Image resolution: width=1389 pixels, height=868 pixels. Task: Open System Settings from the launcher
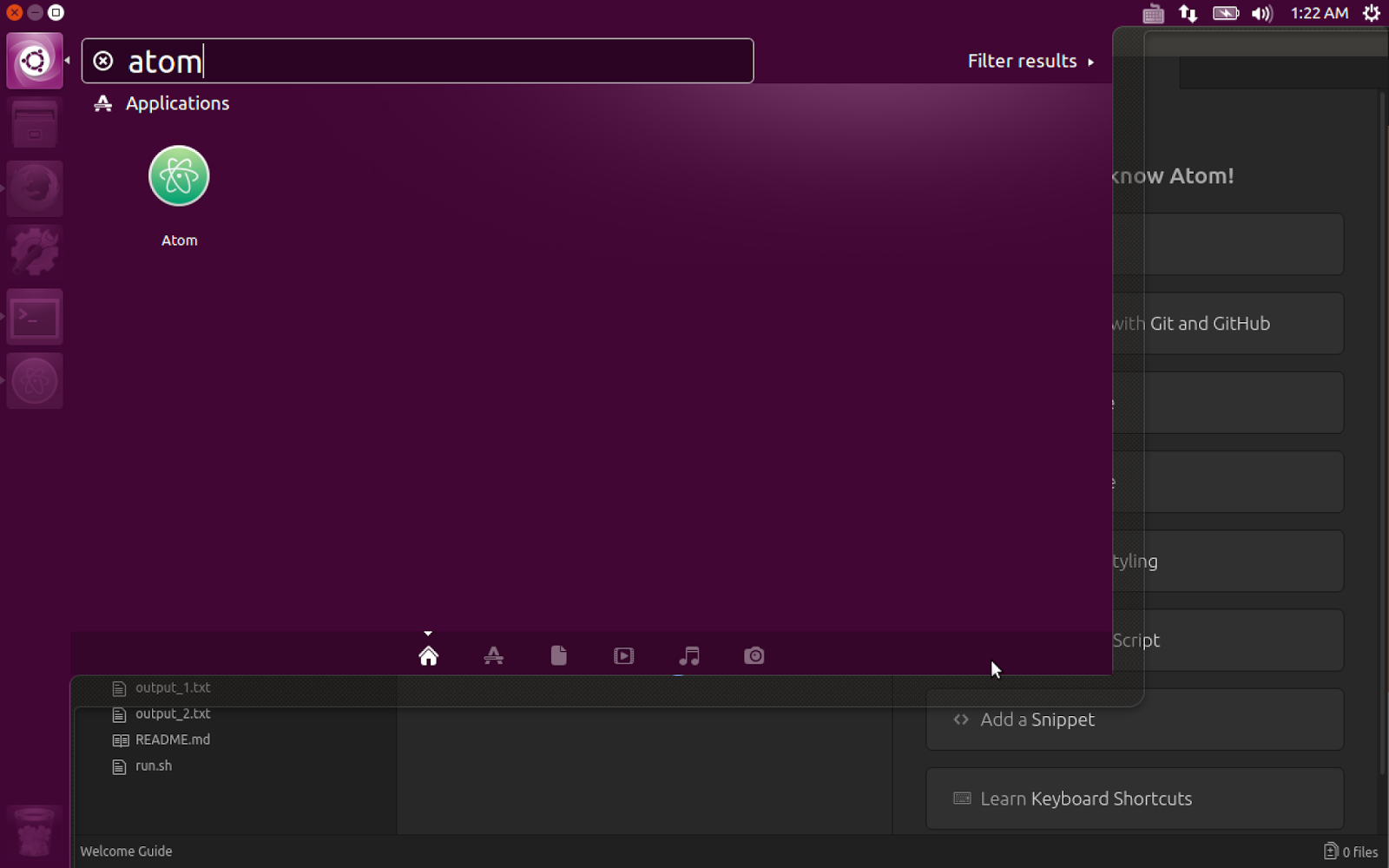point(35,253)
